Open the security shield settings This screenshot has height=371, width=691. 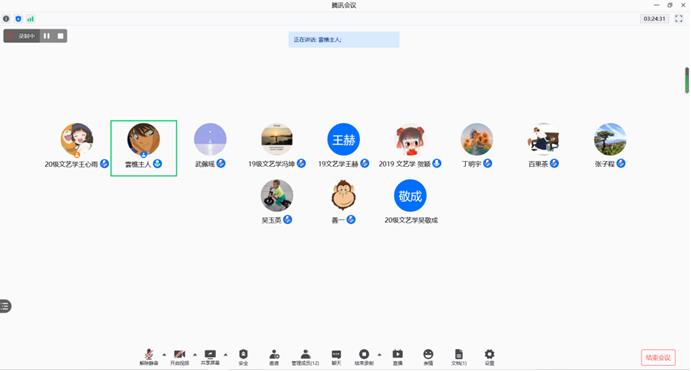tap(243, 357)
